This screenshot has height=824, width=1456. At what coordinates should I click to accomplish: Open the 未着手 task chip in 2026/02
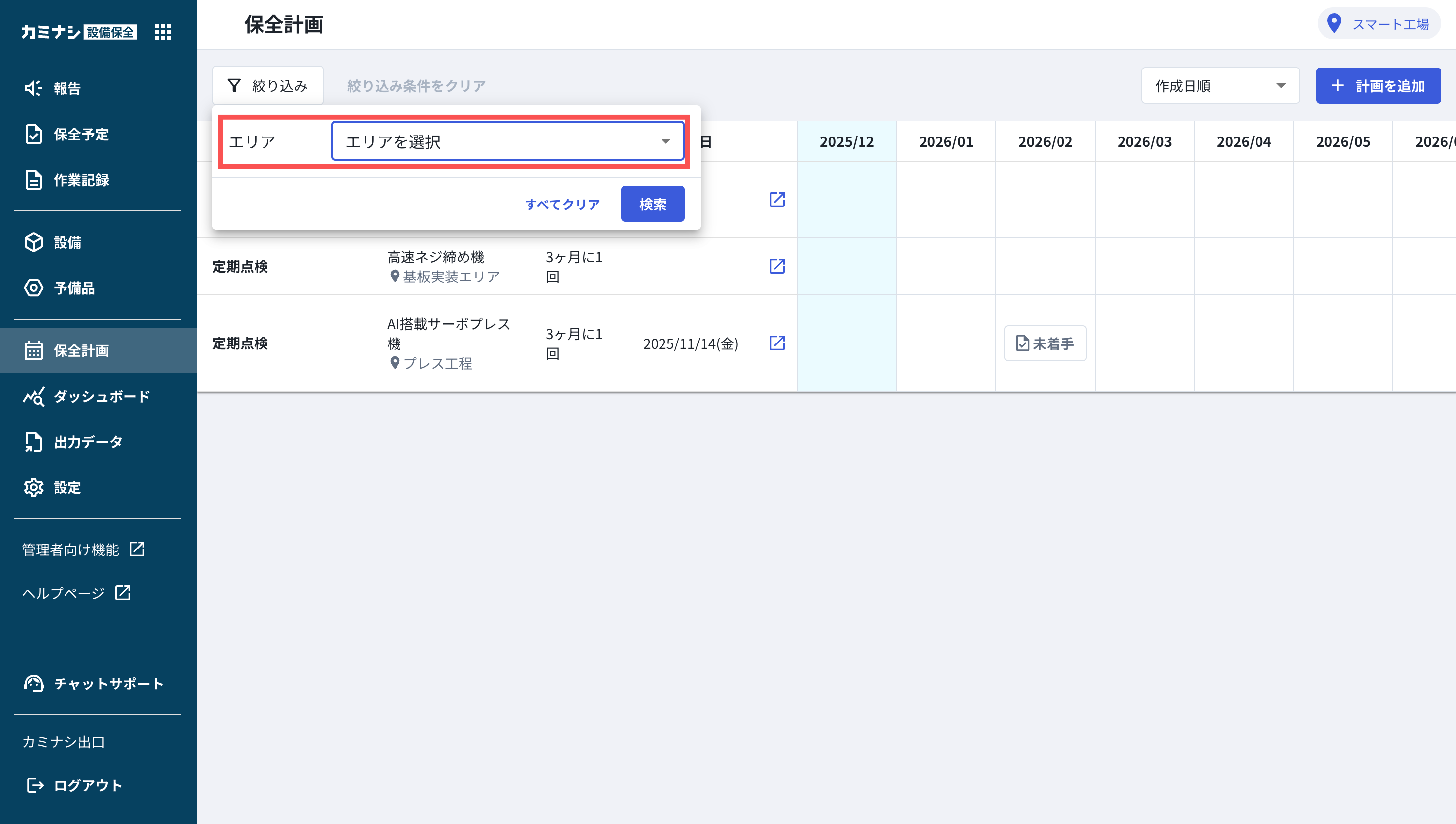pyautogui.click(x=1045, y=343)
